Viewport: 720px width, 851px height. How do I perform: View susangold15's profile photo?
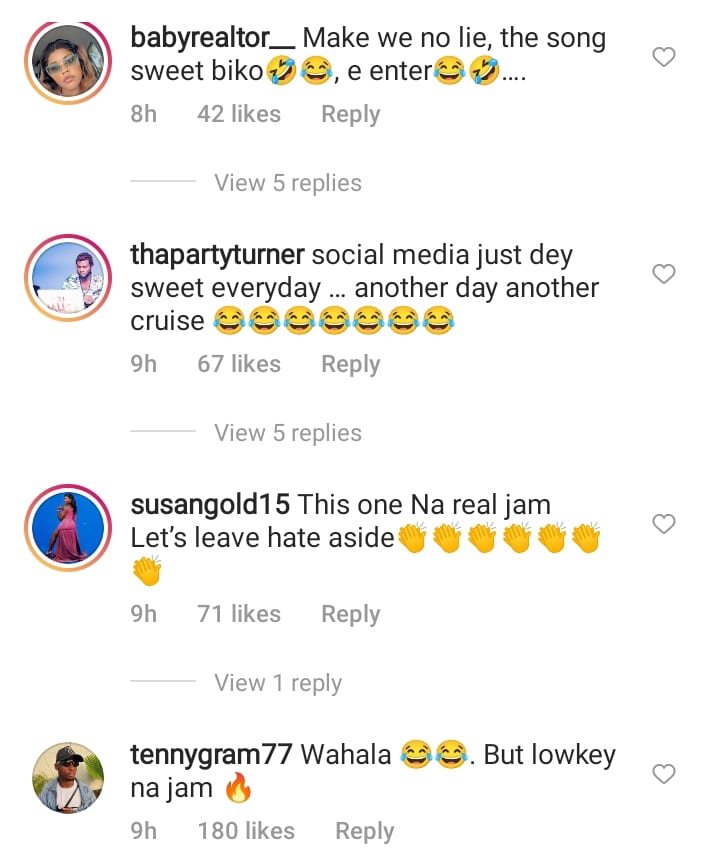[67, 525]
